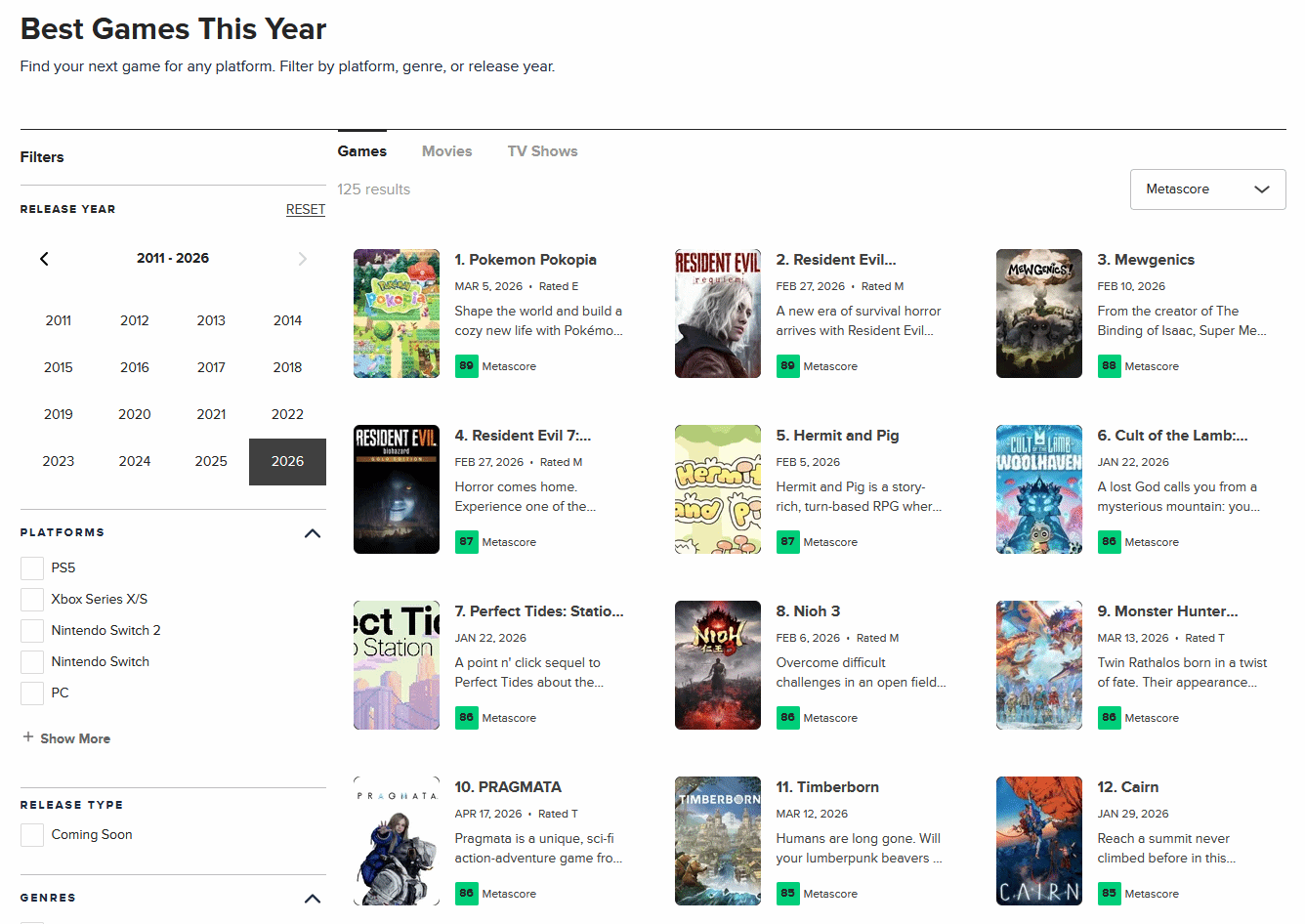
Task: Switch to the TV Shows tab
Action: click(542, 151)
